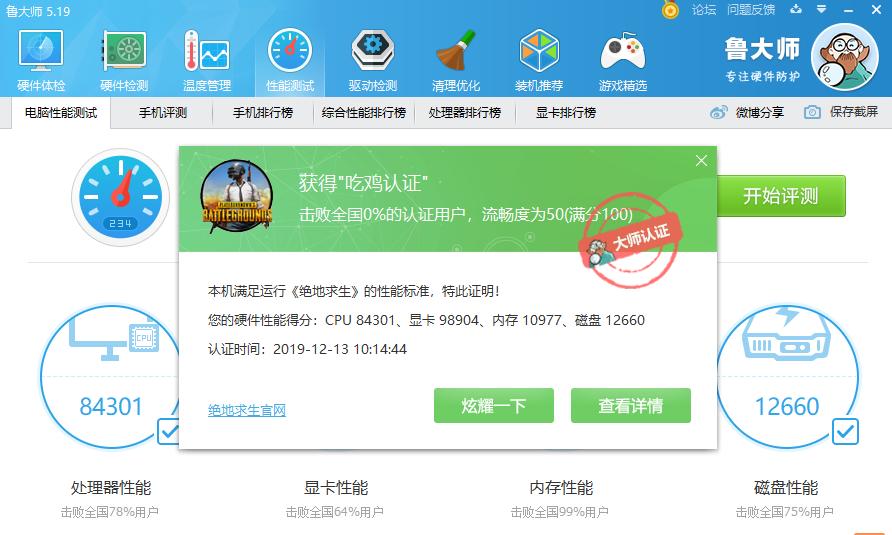Click the 鲁大师 mascot avatar
The width and height of the screenshot is (892, 535).
pos(845,57)
